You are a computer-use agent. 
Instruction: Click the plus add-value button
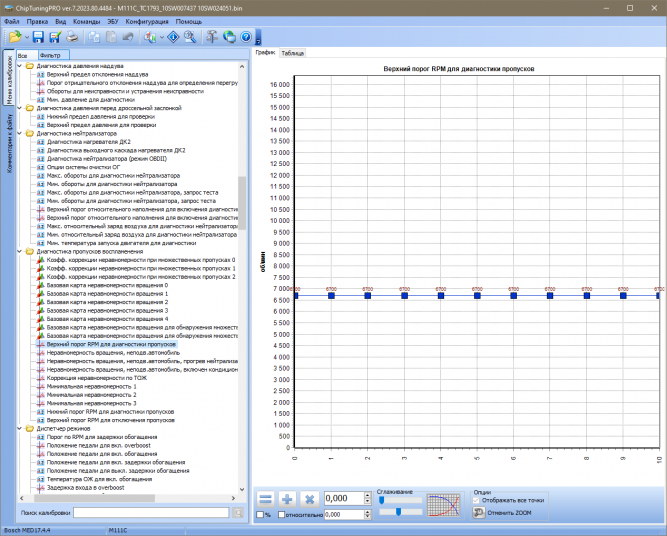pyautogui.click(x=287, y=499)
